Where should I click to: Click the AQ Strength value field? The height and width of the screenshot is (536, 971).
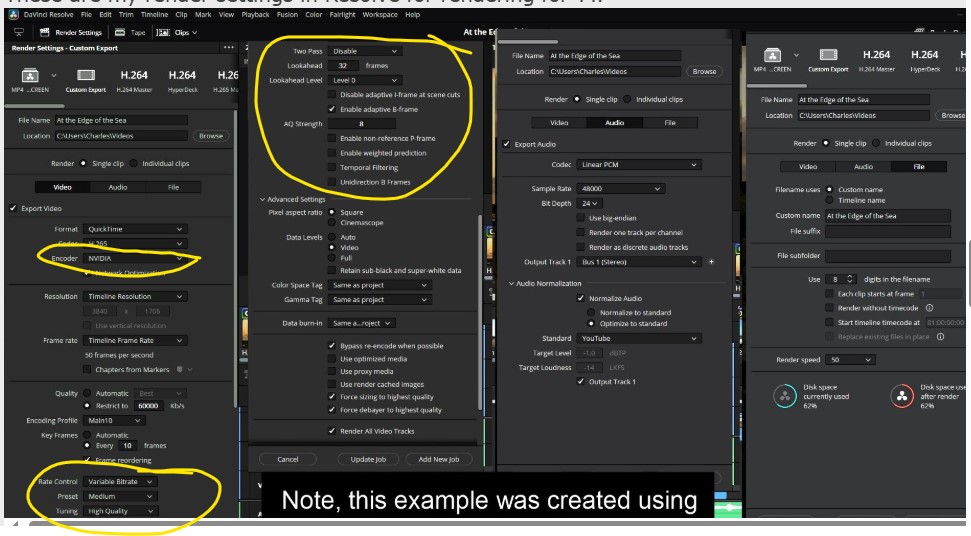click(361, 124)
